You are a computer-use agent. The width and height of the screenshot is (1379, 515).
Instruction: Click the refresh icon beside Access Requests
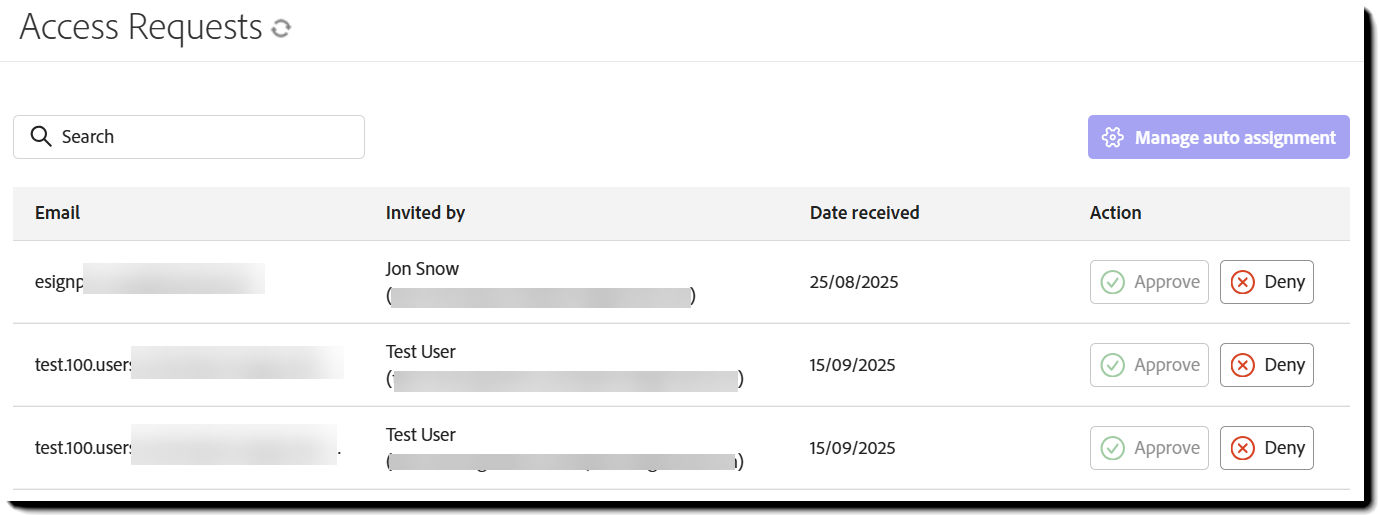[281, 29]
